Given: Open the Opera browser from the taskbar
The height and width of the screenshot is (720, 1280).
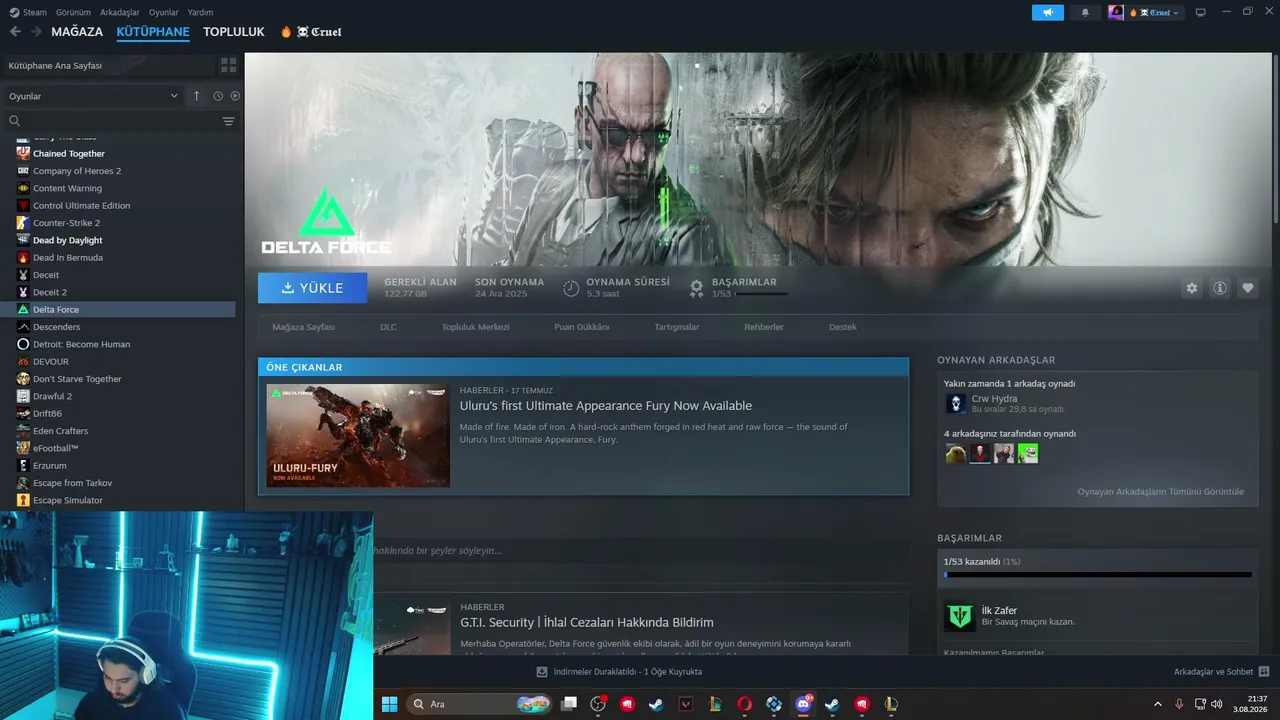Looking at the screenshot, I should 745,704.
